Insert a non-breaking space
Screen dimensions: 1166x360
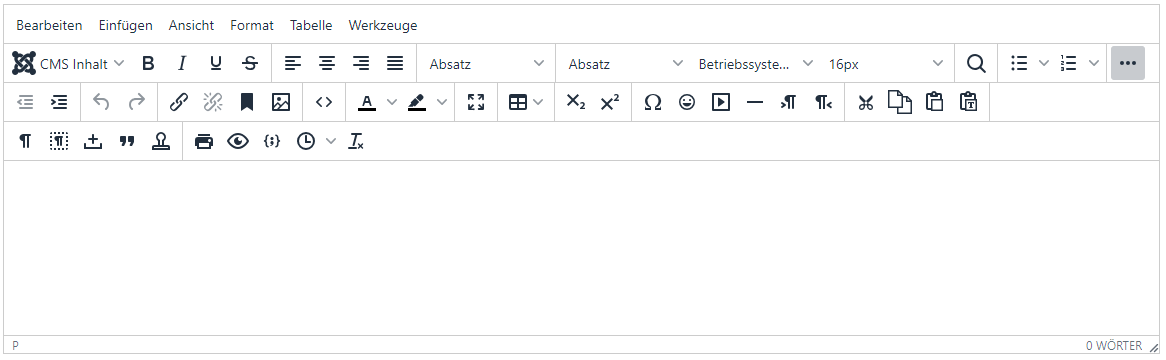click(x=93, y=141)
